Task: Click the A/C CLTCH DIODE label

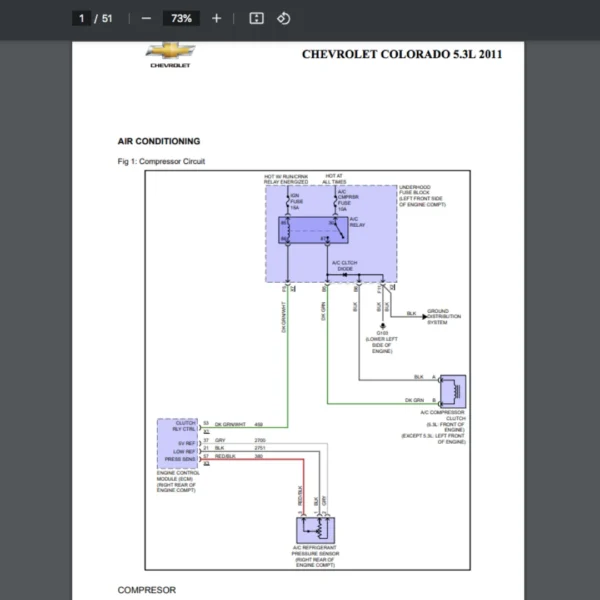Action: click(x=344, y=266)
